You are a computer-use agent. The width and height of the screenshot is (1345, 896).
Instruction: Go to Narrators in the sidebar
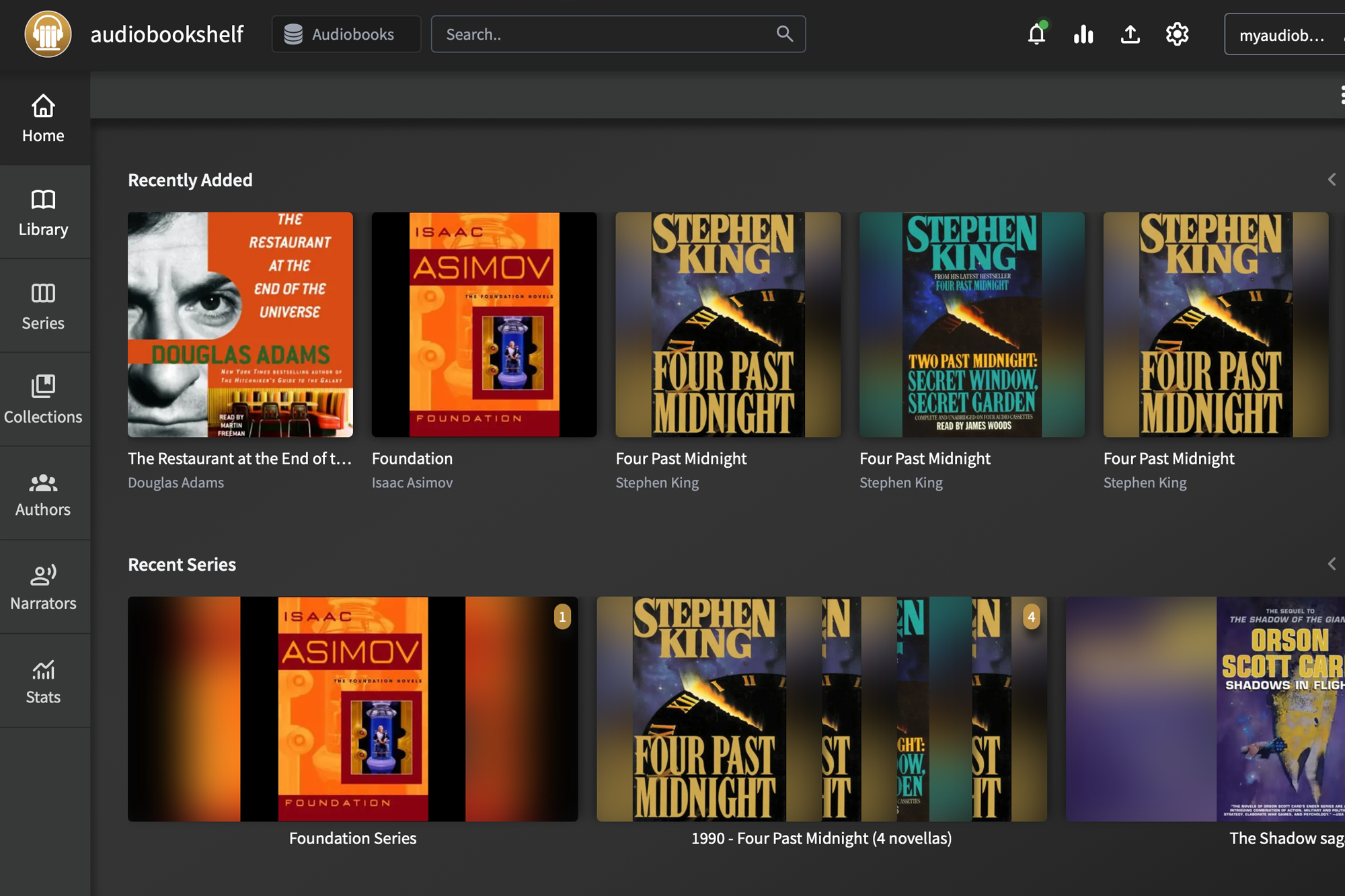click(43, 587)
